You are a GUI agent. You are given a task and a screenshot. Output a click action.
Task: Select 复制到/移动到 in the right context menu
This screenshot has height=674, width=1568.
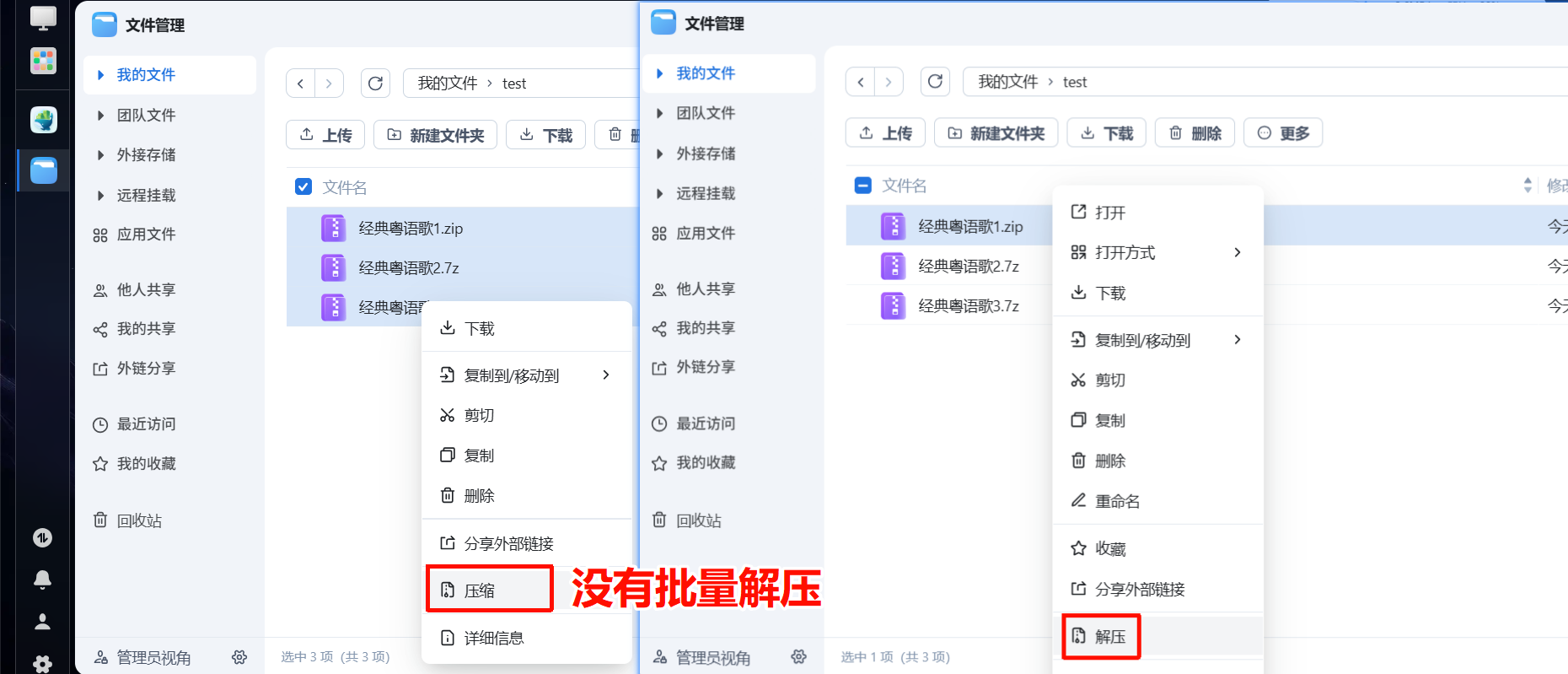tap(1157, 340)
